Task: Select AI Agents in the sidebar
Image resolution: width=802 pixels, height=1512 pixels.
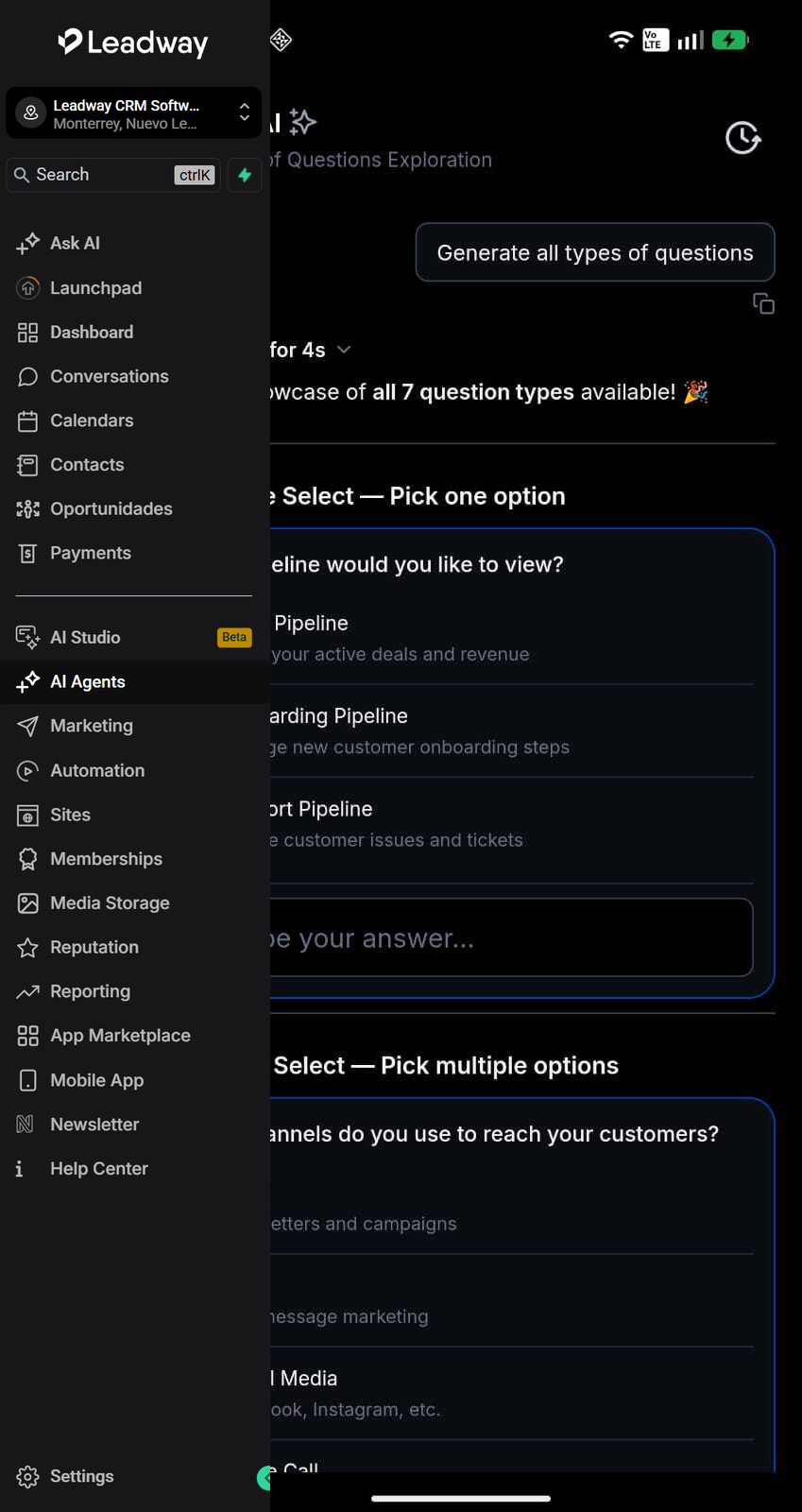Action: (x=133, y=681)
